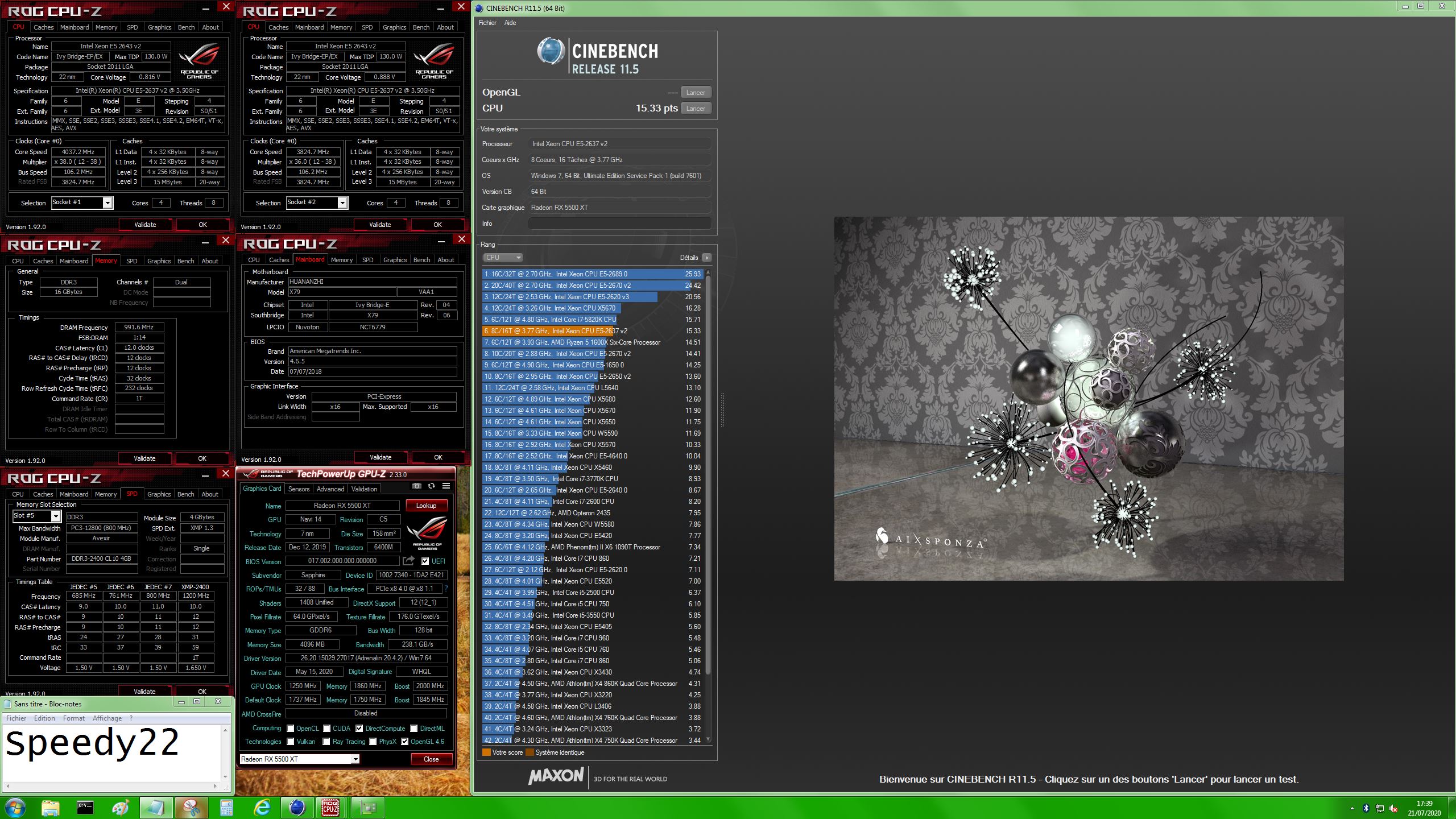Click the Close button in GPU-Z
Viewport: 1456px width, 819px height.
[x=431, y=759]
